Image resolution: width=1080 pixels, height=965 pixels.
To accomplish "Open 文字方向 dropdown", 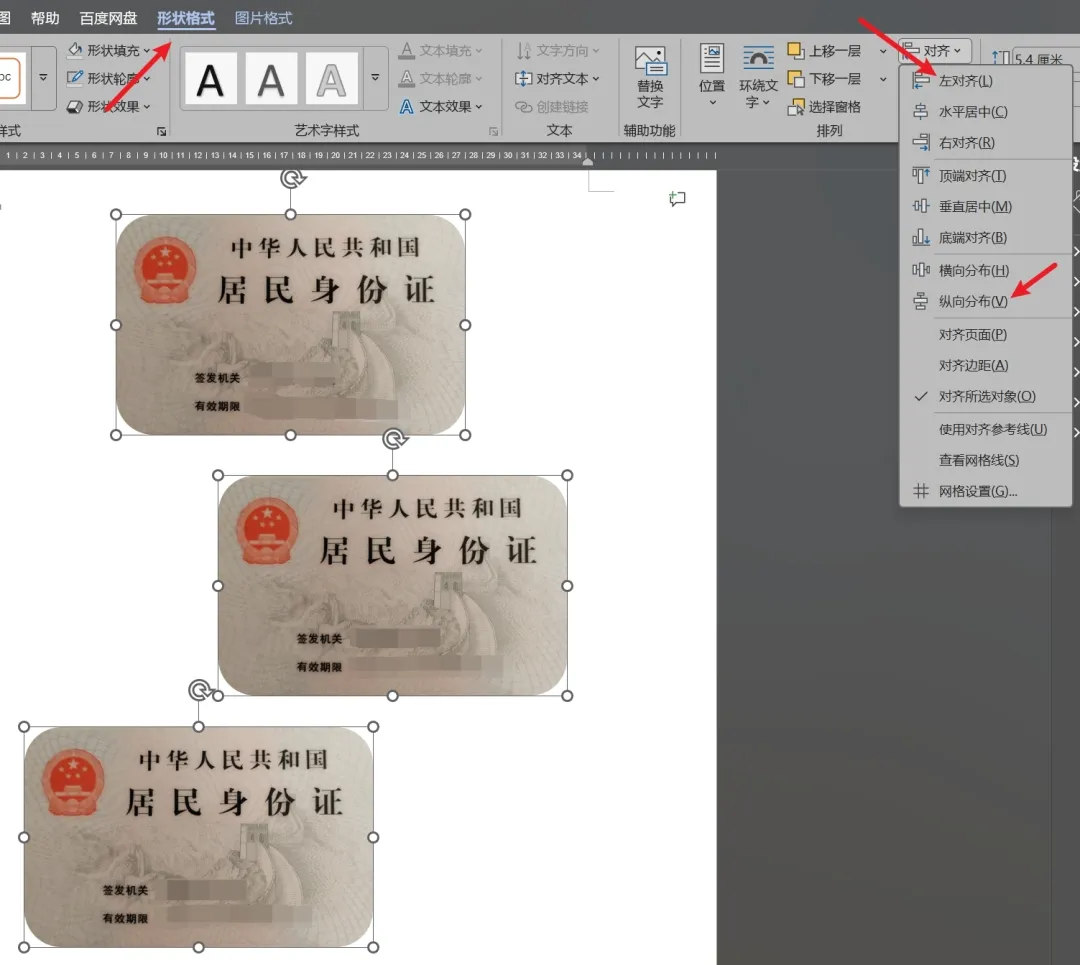I will (558, 50).
